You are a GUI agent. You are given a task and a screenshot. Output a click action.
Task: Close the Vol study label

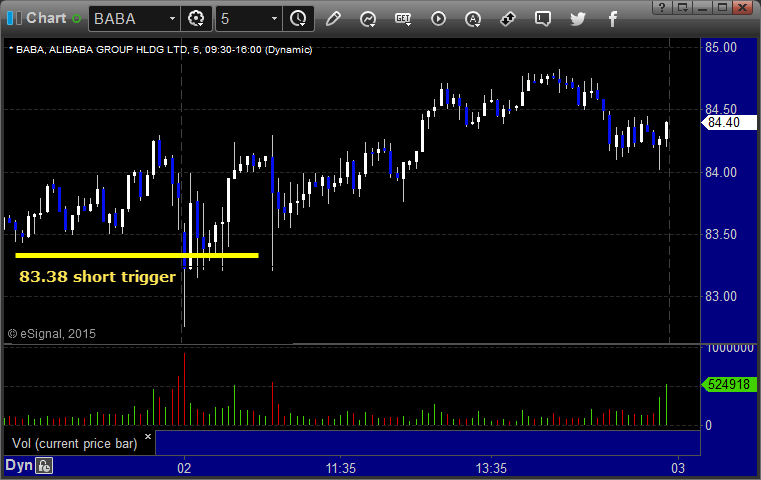pyautogui.click(x=148, y=436)
